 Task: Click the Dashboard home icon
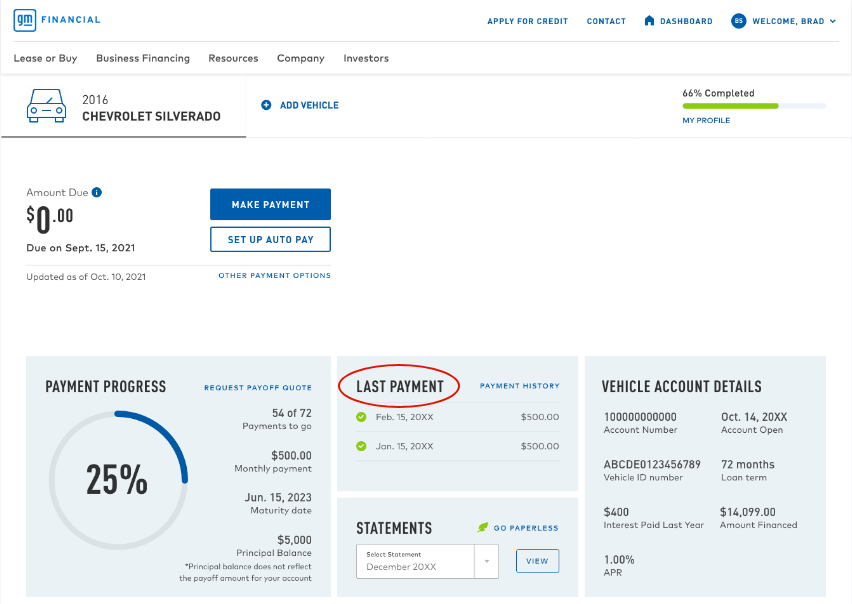649,21
